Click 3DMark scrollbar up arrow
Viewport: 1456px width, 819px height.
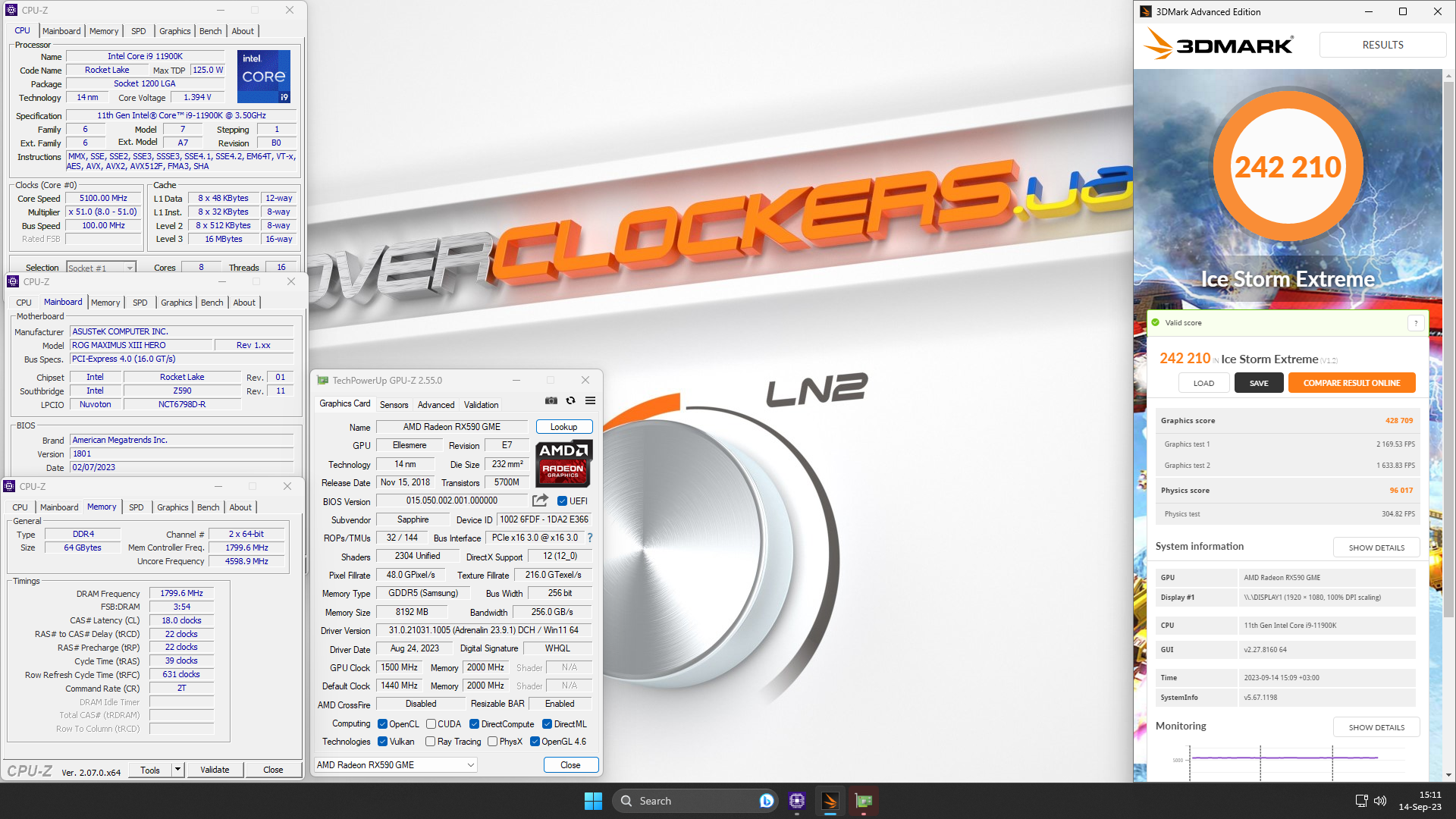point(1449,76)
